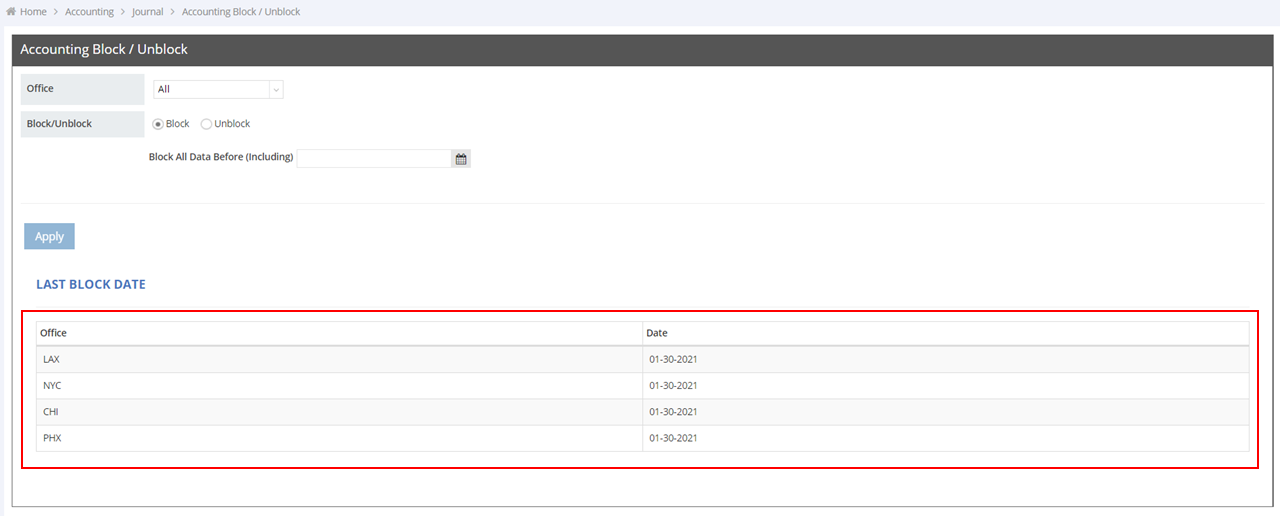Viewport: 1280px width, 516px height.
Task: Select the PHX office row
Action: pos(52,438)
